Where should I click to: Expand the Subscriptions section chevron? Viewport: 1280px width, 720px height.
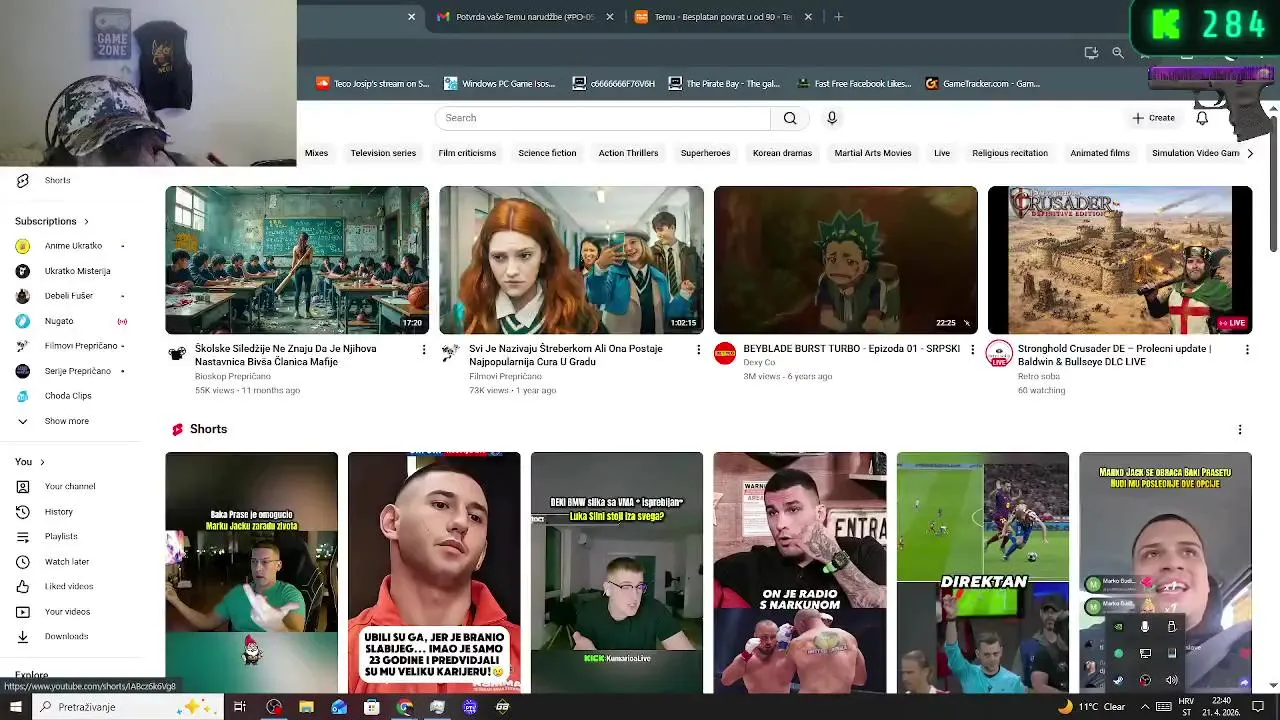(86, 221)
